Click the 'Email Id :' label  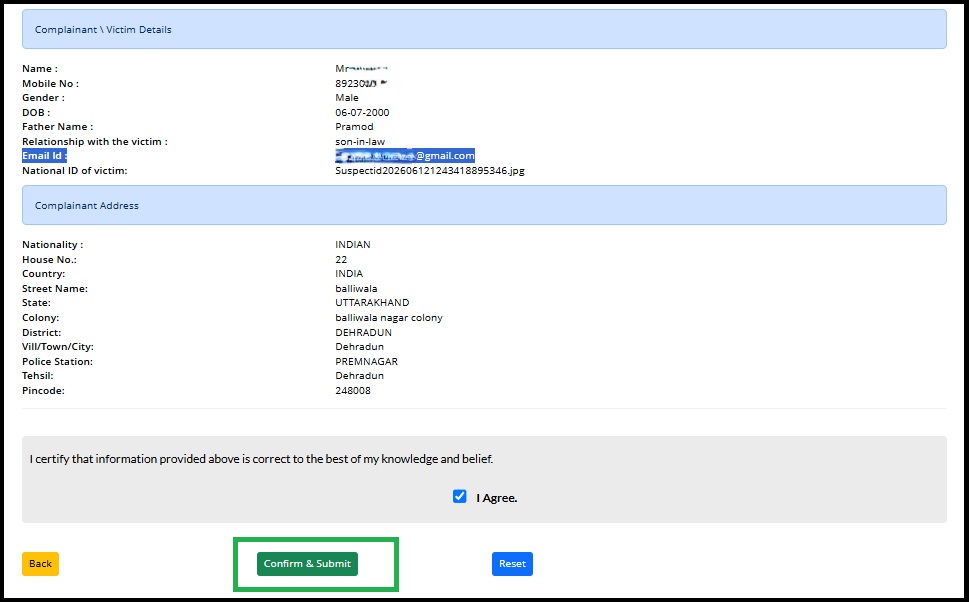[x=44, y=156]
